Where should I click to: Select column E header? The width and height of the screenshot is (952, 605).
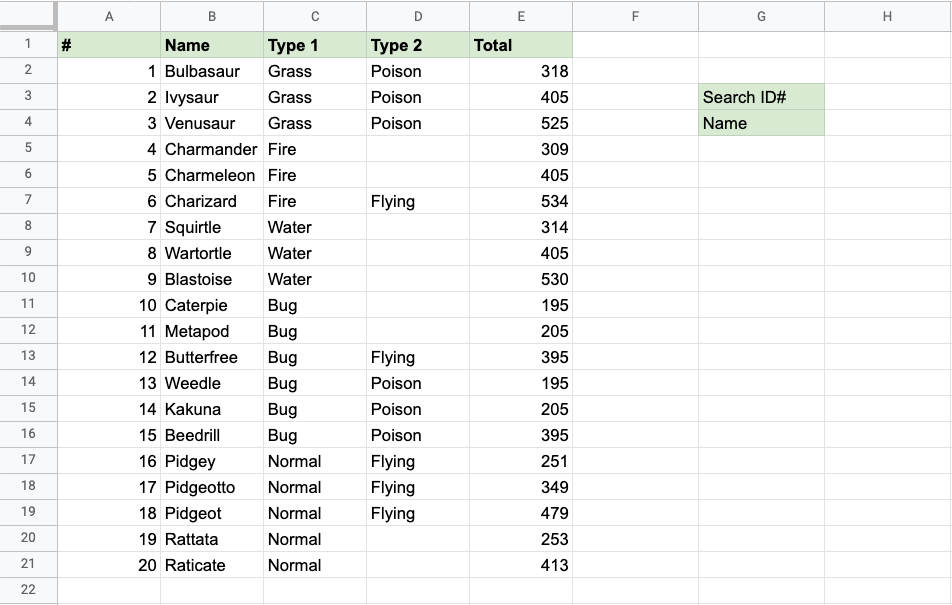tap(521, 16)
